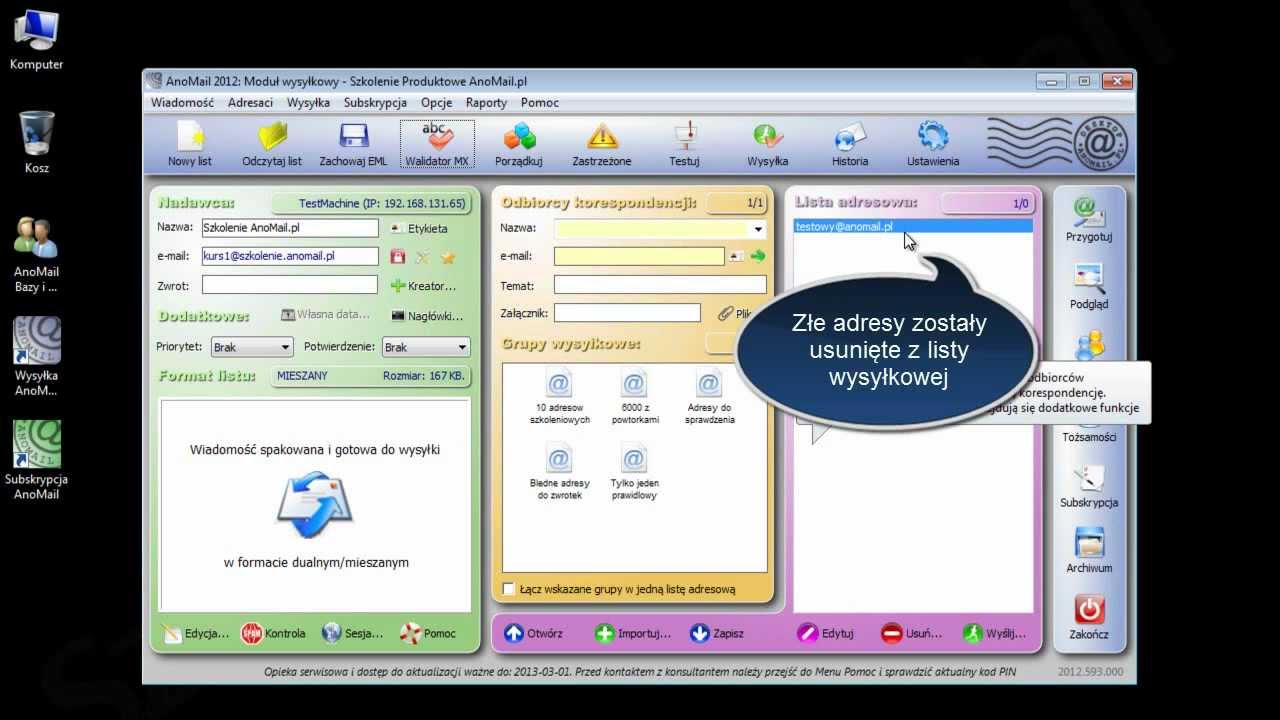Viewport: 1280px width, 720px height.
Task: Click the Nagłówki button
Action: (427, 316)
